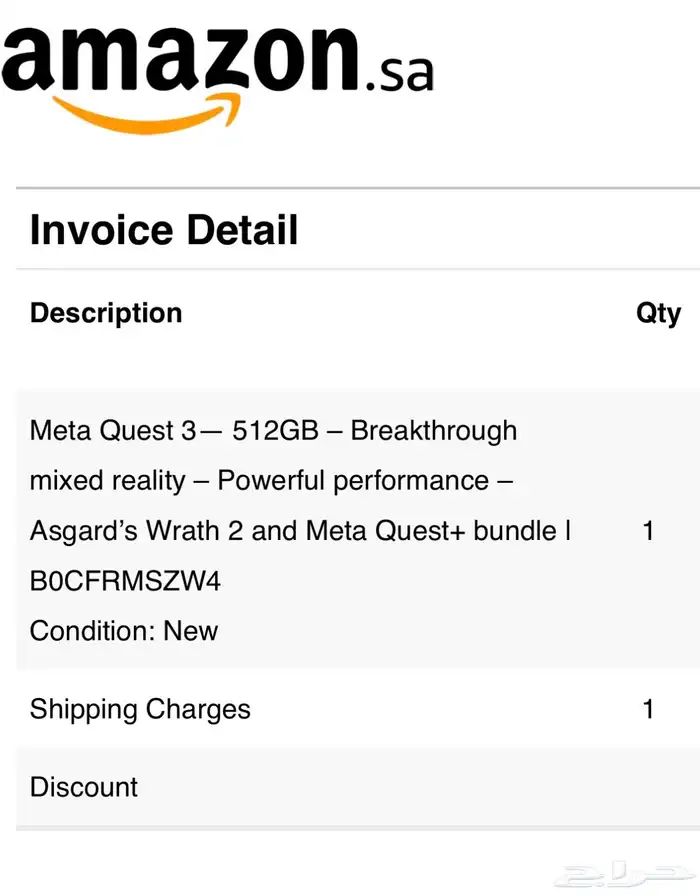Select the ASIN code B0CFRMSZW4

(125, 581)
